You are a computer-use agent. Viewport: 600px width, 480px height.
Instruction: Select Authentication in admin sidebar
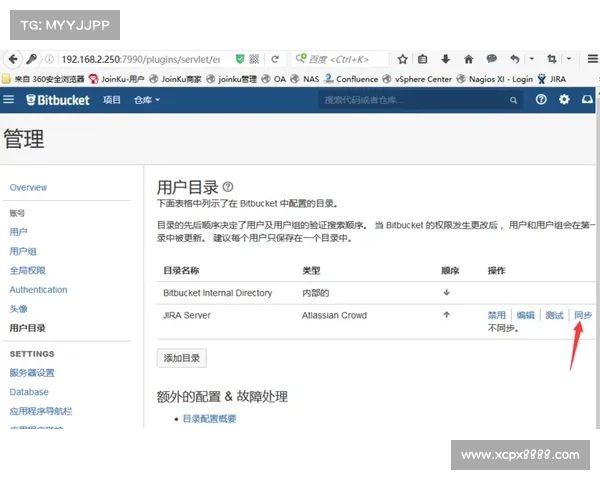pyautogui.click(x=38, y=290)
